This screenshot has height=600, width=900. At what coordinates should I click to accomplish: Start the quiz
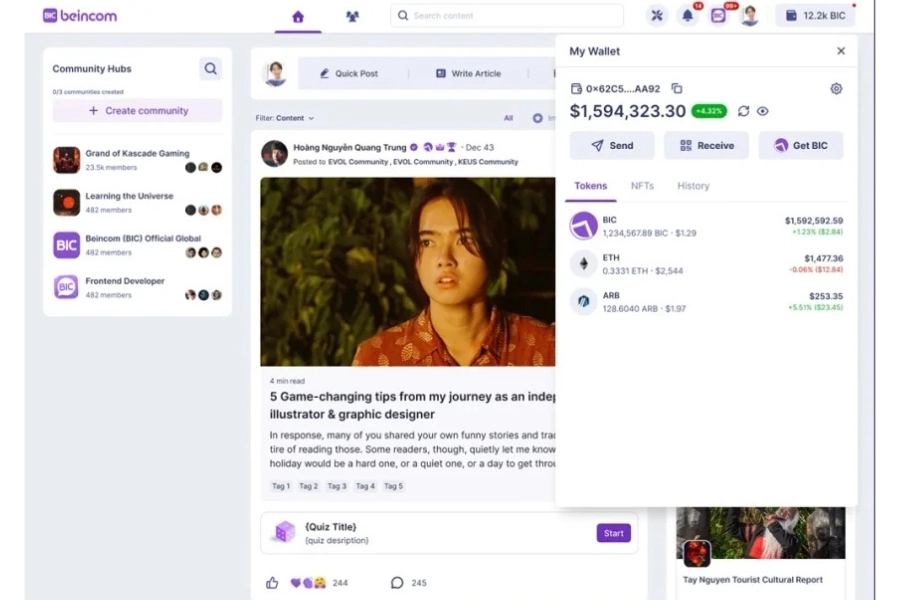click(614, 533)
